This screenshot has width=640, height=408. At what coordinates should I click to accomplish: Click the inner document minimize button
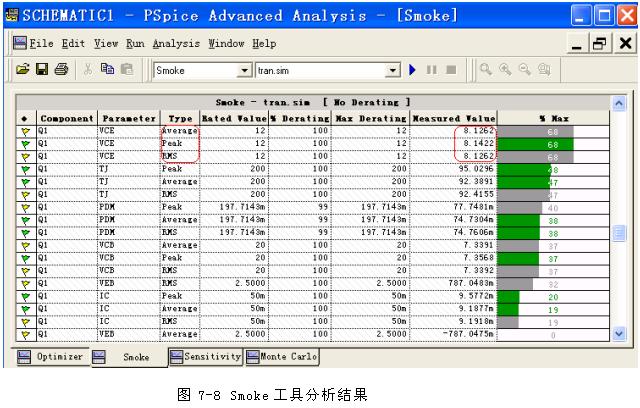pos(577,43)
